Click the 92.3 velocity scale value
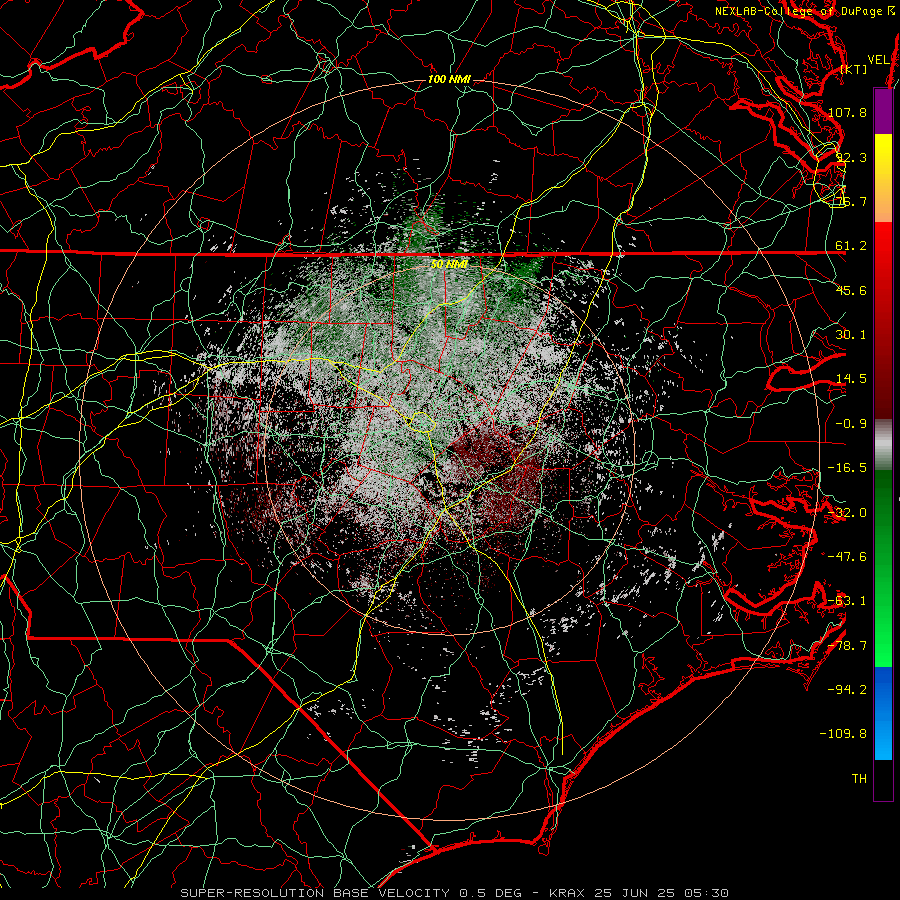The image size is (900, 900). (x=851, y=157)
